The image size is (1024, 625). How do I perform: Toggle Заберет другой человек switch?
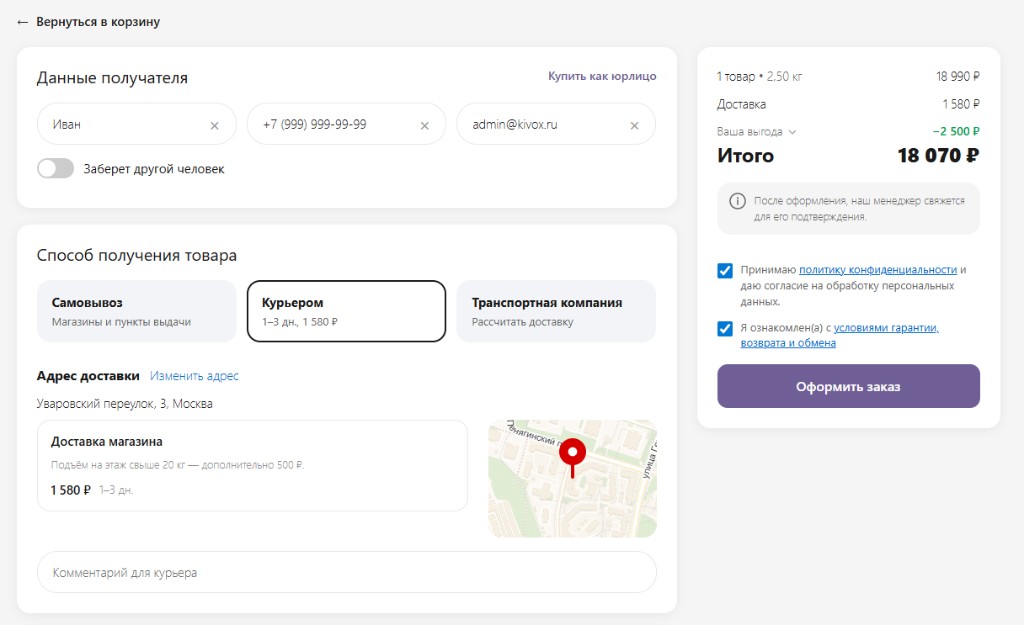pyautogui.click(x=56, y=168)
